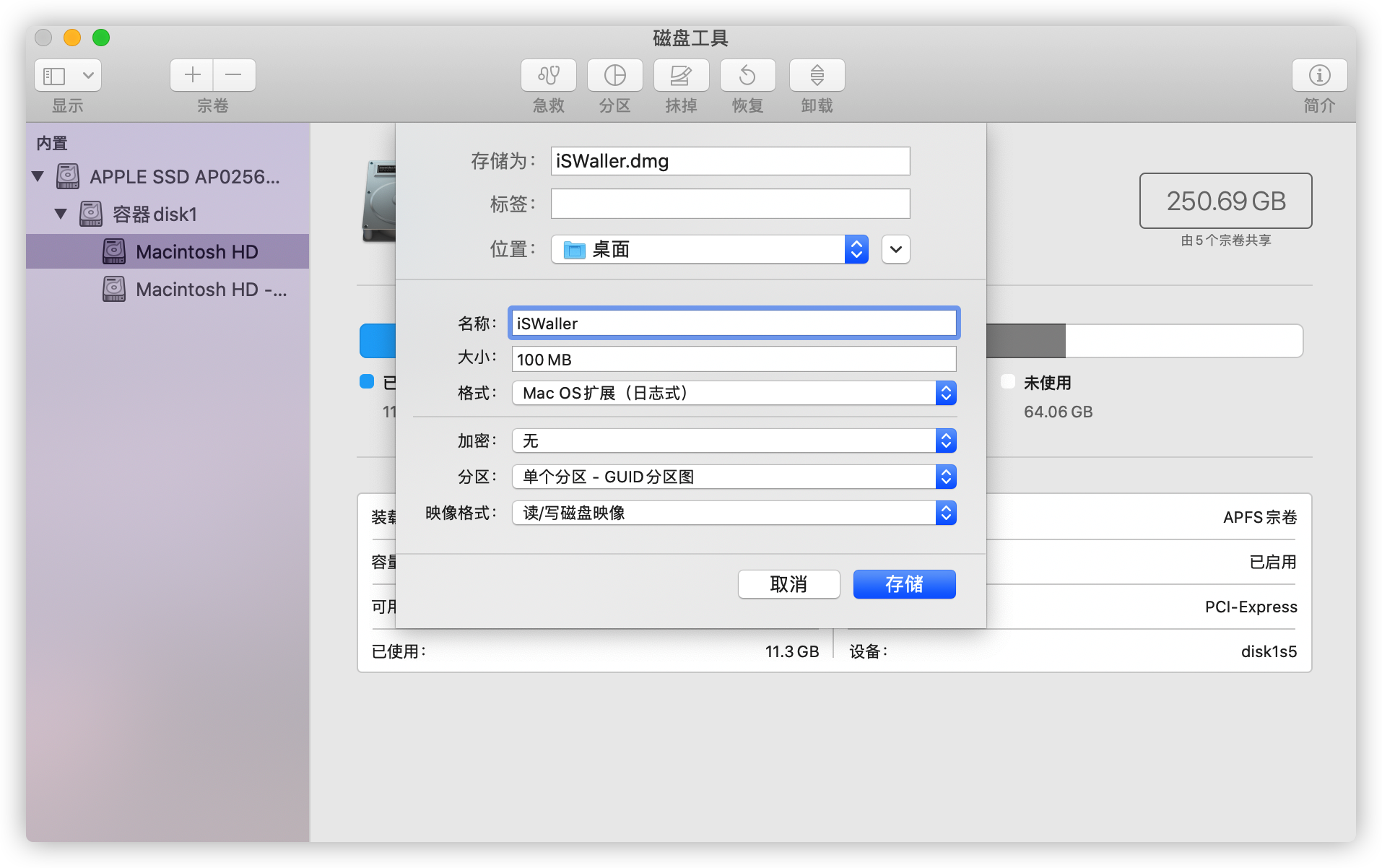Click the Unmount (卸载) toolbar icon

(x=817, y=75)
